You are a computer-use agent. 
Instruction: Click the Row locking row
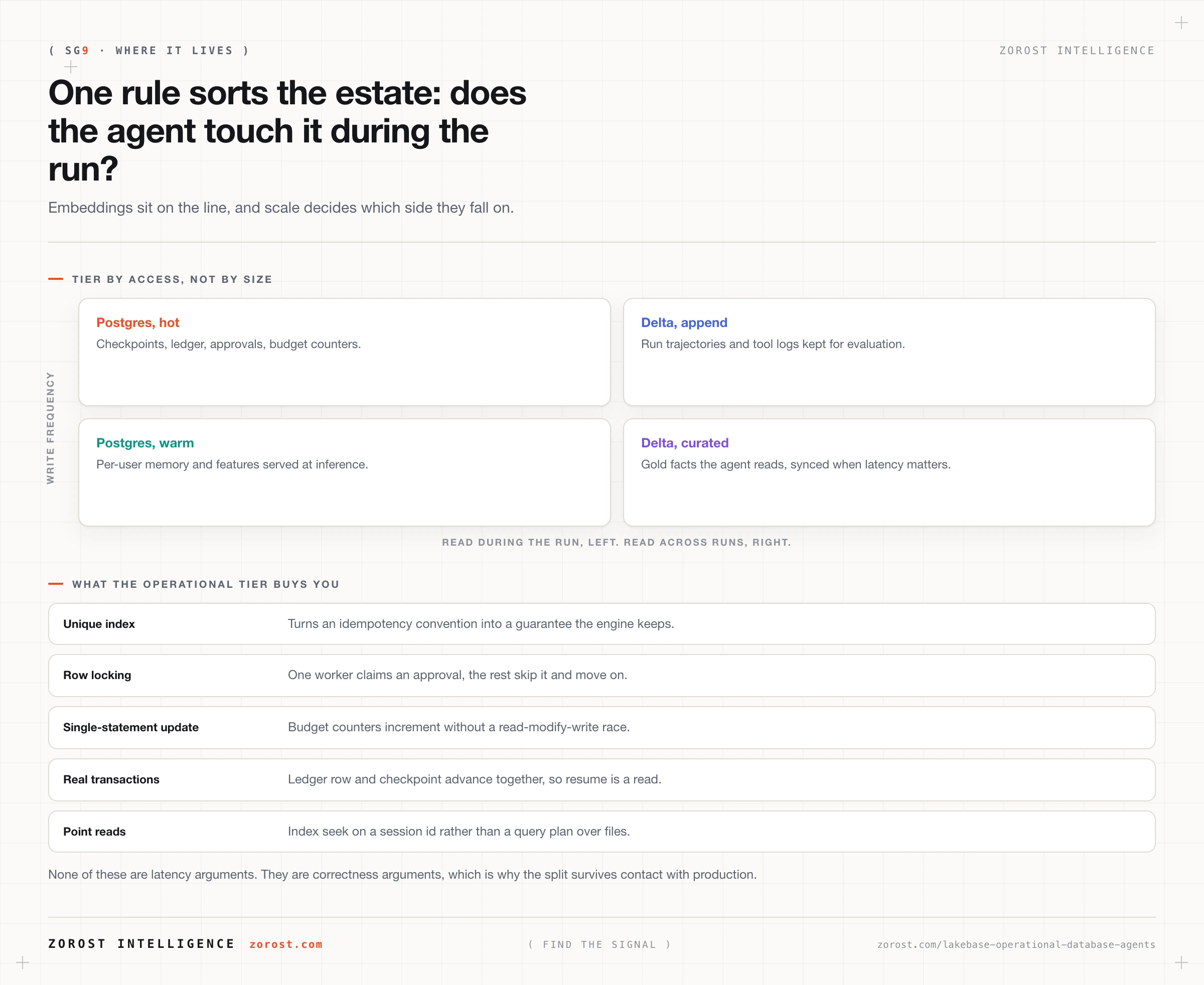pos(601,675)
